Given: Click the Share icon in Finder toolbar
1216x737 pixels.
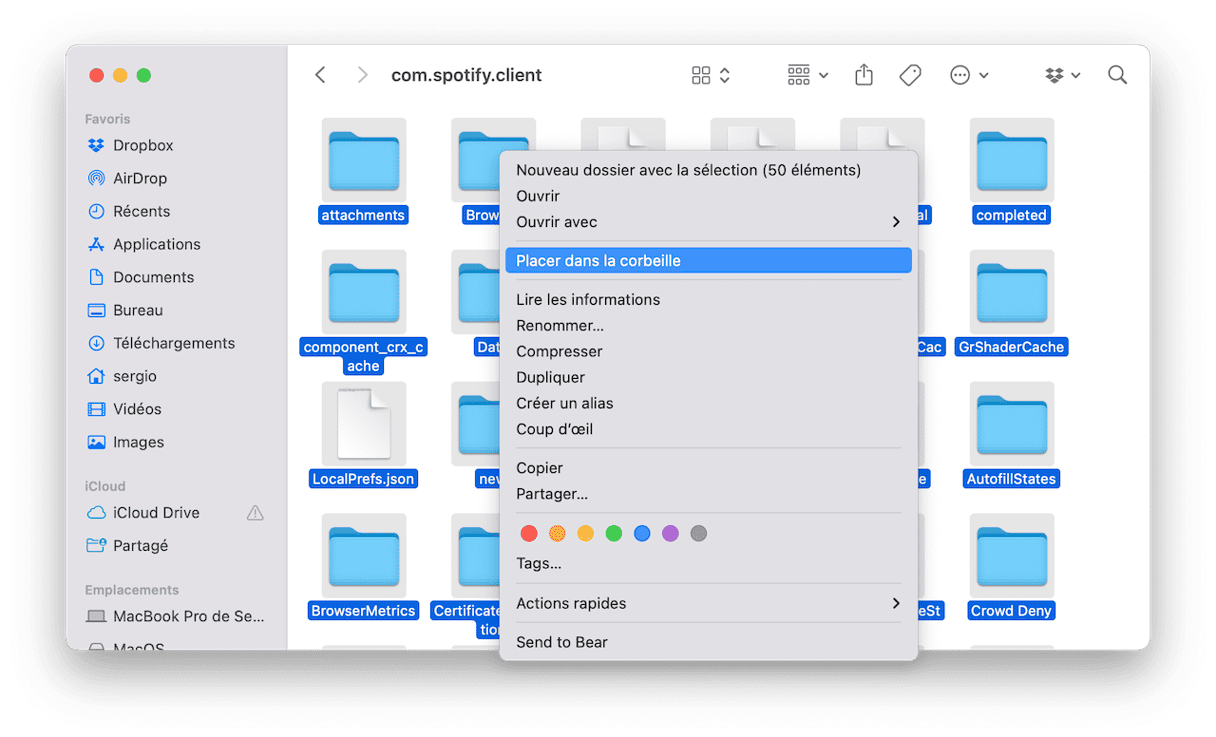Looking at the screenshot, I should pos(864,75).
